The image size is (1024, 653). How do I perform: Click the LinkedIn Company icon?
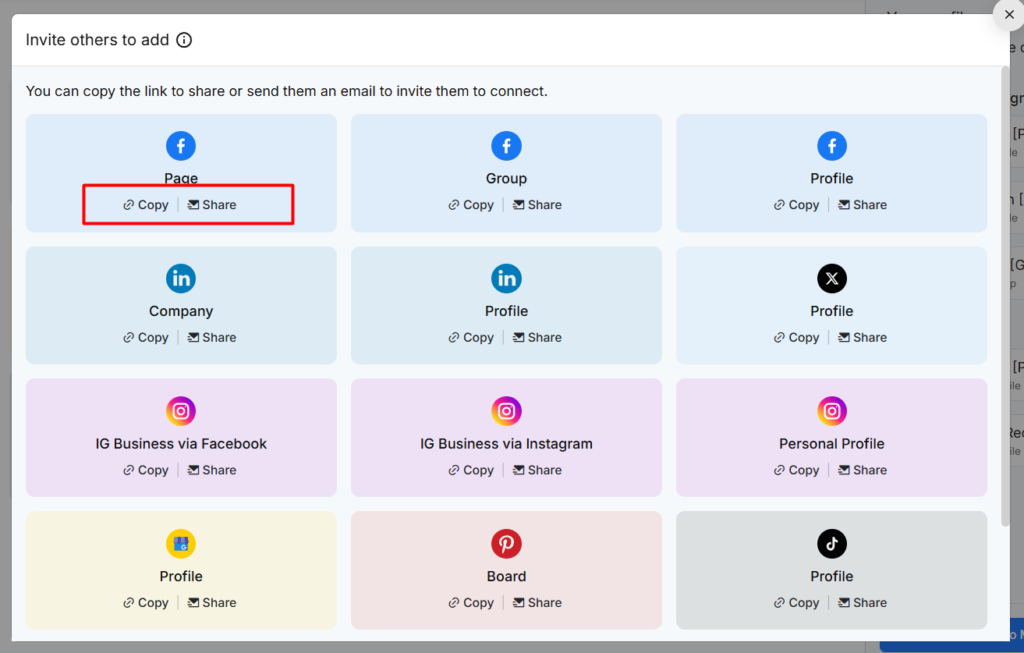181,279
